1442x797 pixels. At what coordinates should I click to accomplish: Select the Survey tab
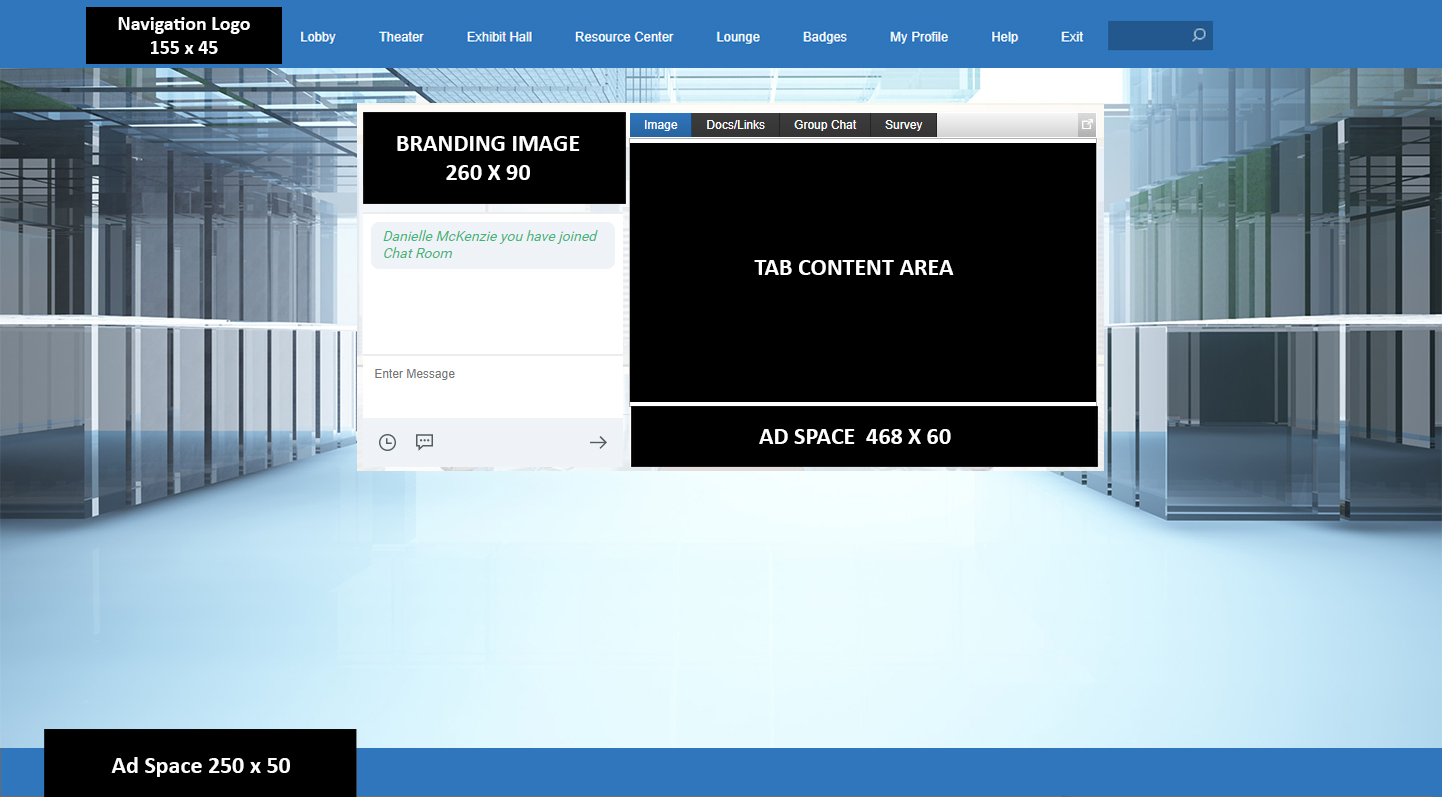click(x=904, y=125)
